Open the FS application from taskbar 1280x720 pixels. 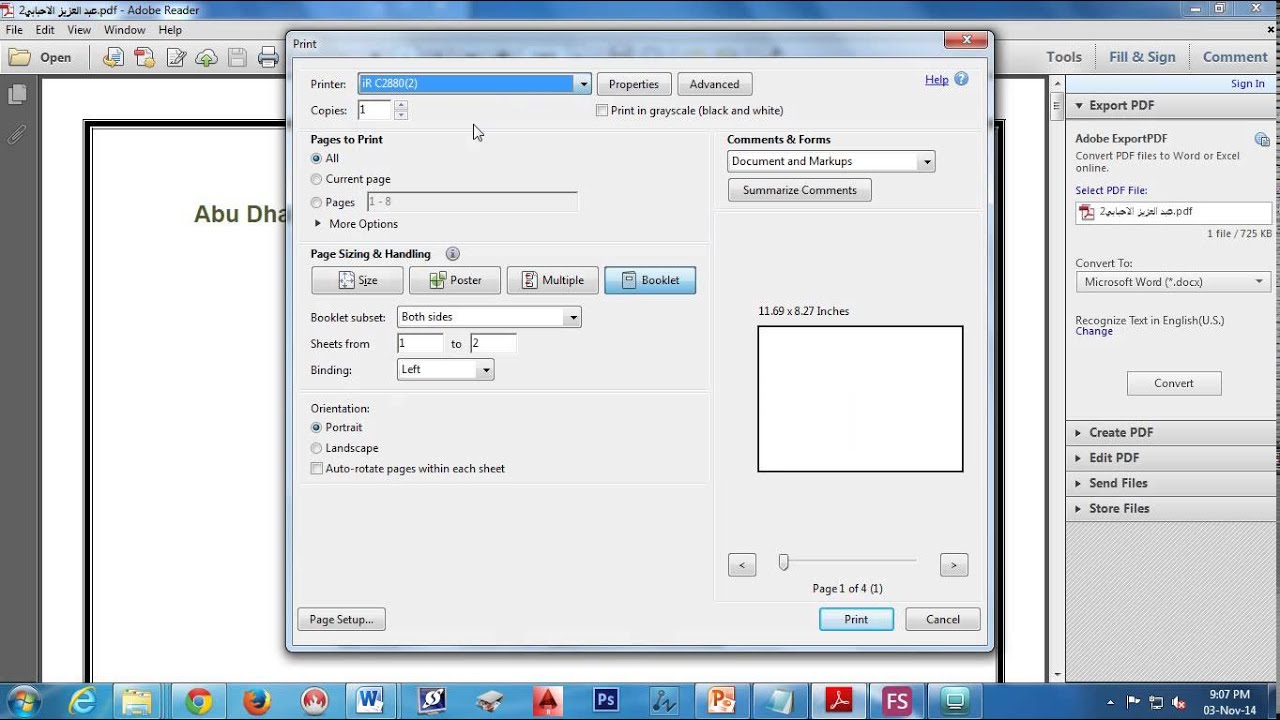(896, 700)
